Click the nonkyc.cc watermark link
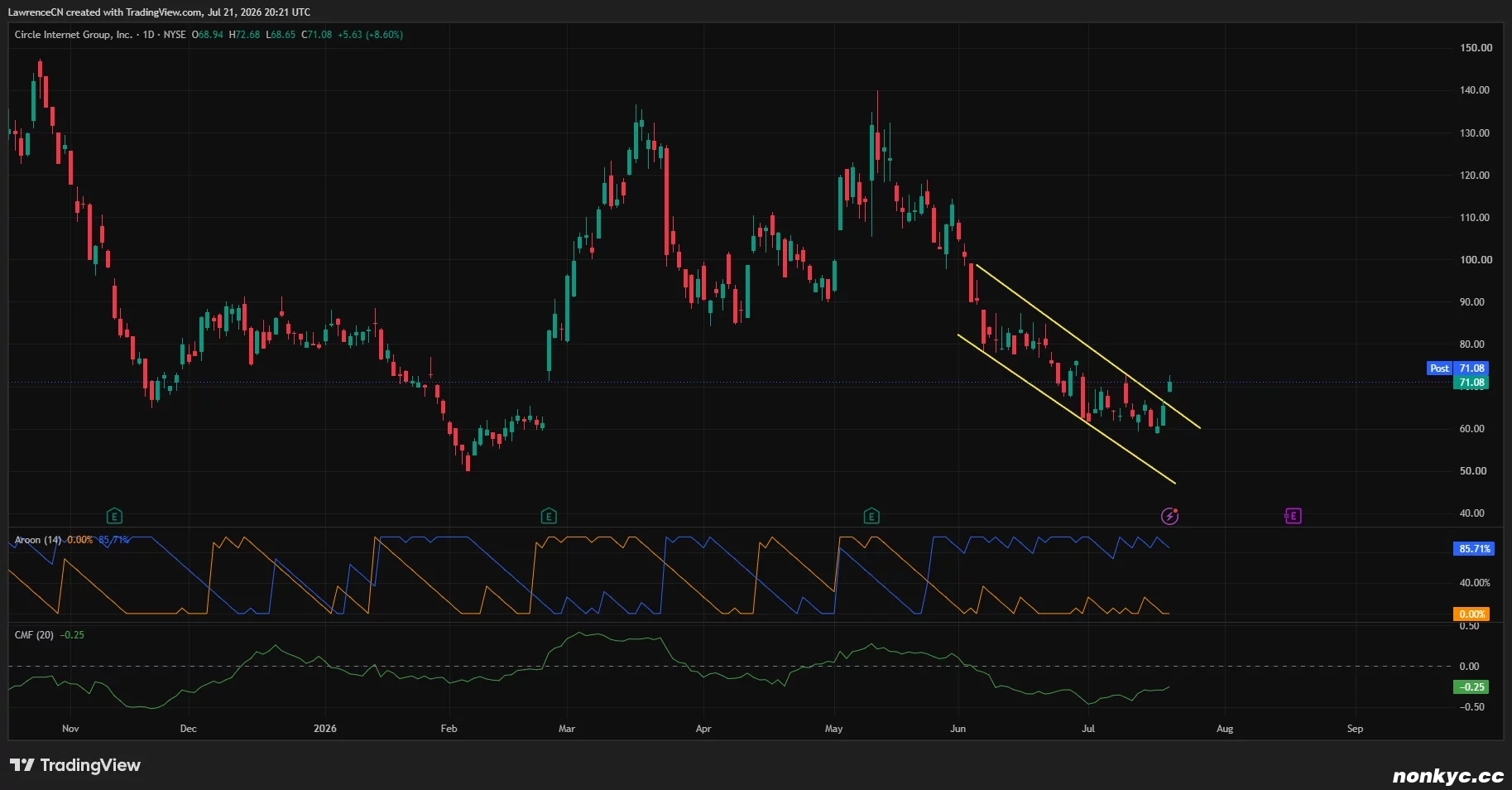Screen dimensions: 1512x790 1447,776
